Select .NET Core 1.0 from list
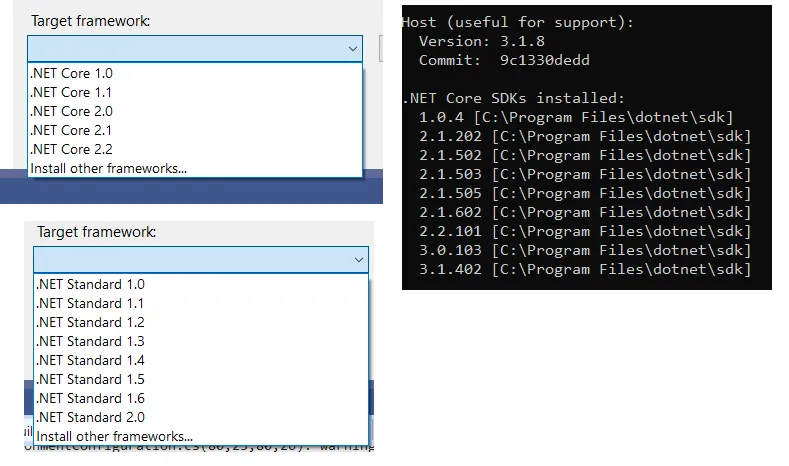This screenshot has height=466, width=789. point(195,73)
